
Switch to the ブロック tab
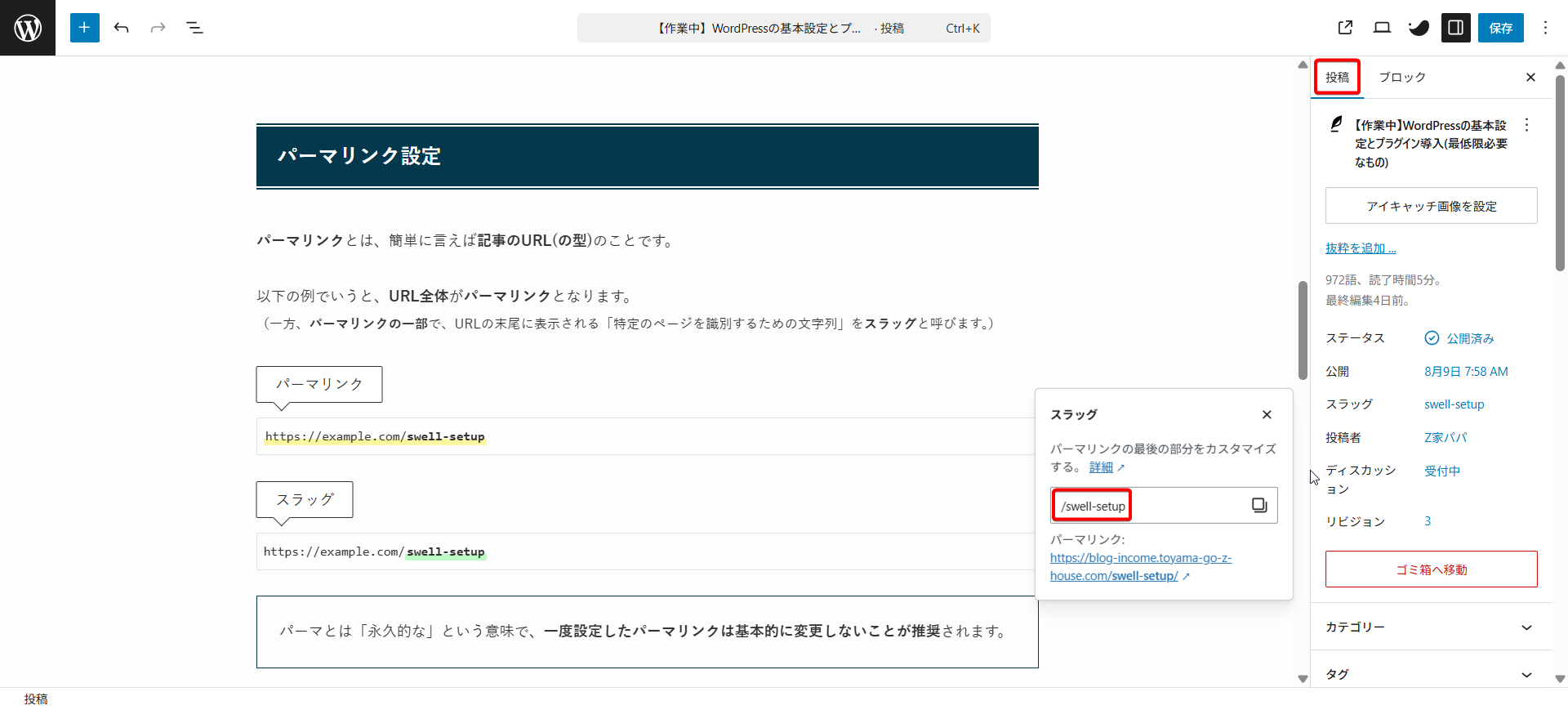pyautogui.click(x=1402, y=78)
